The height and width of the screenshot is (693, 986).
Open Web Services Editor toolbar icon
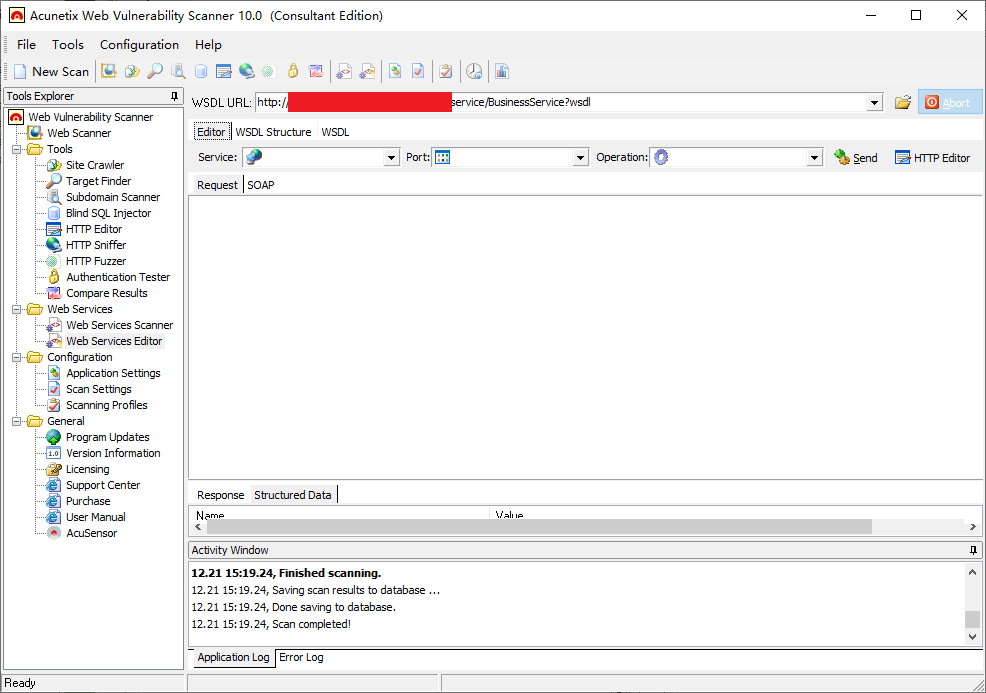click(x=367, y=71)
